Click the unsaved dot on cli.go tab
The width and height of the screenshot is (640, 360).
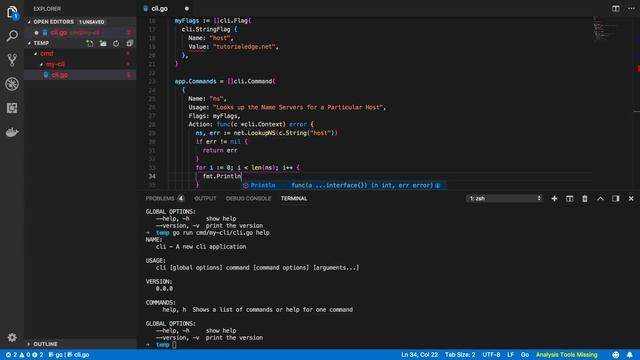187,9
